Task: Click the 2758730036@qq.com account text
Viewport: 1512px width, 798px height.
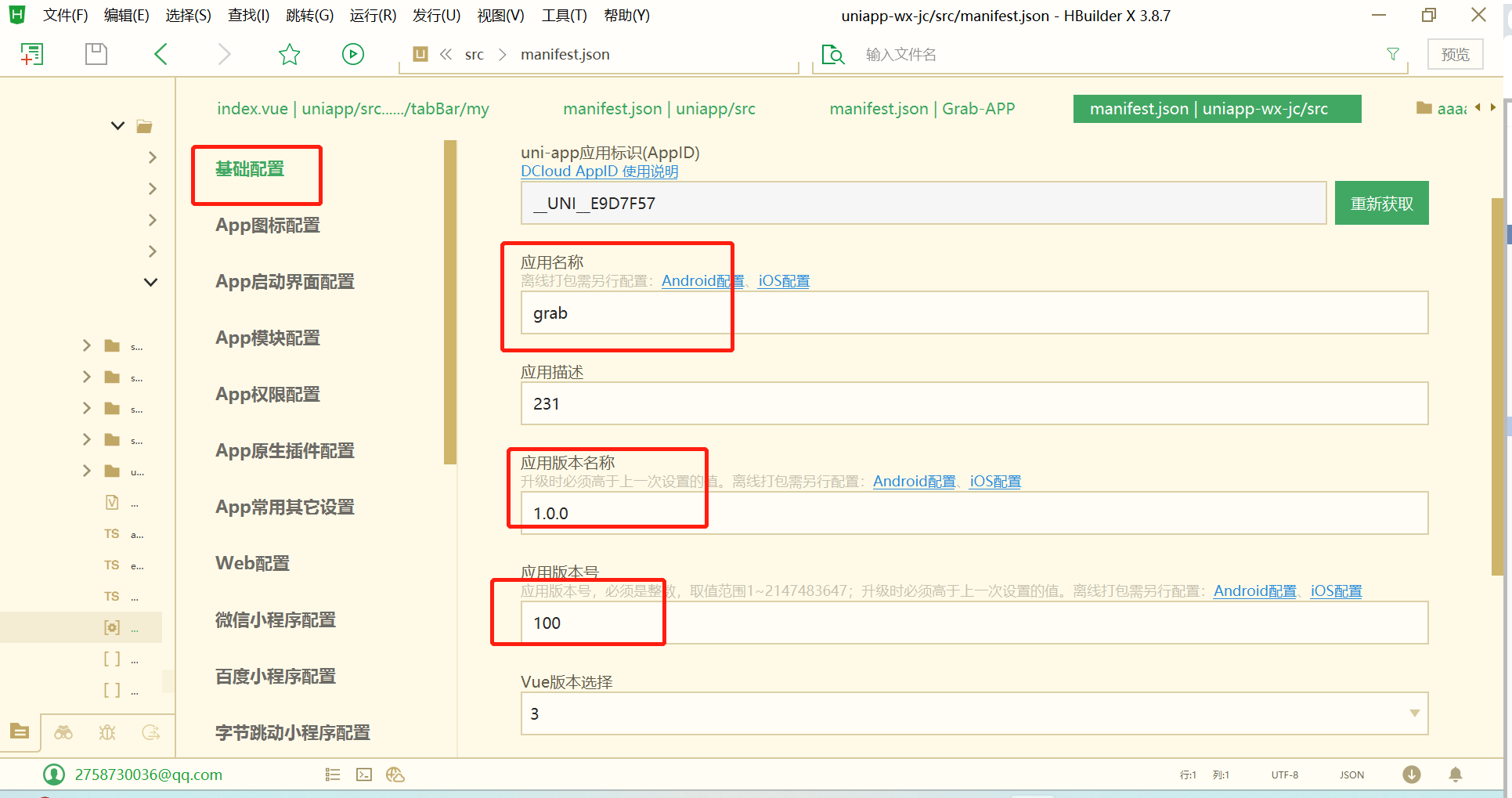Action: pyautogui.click(x=148, y=775)
